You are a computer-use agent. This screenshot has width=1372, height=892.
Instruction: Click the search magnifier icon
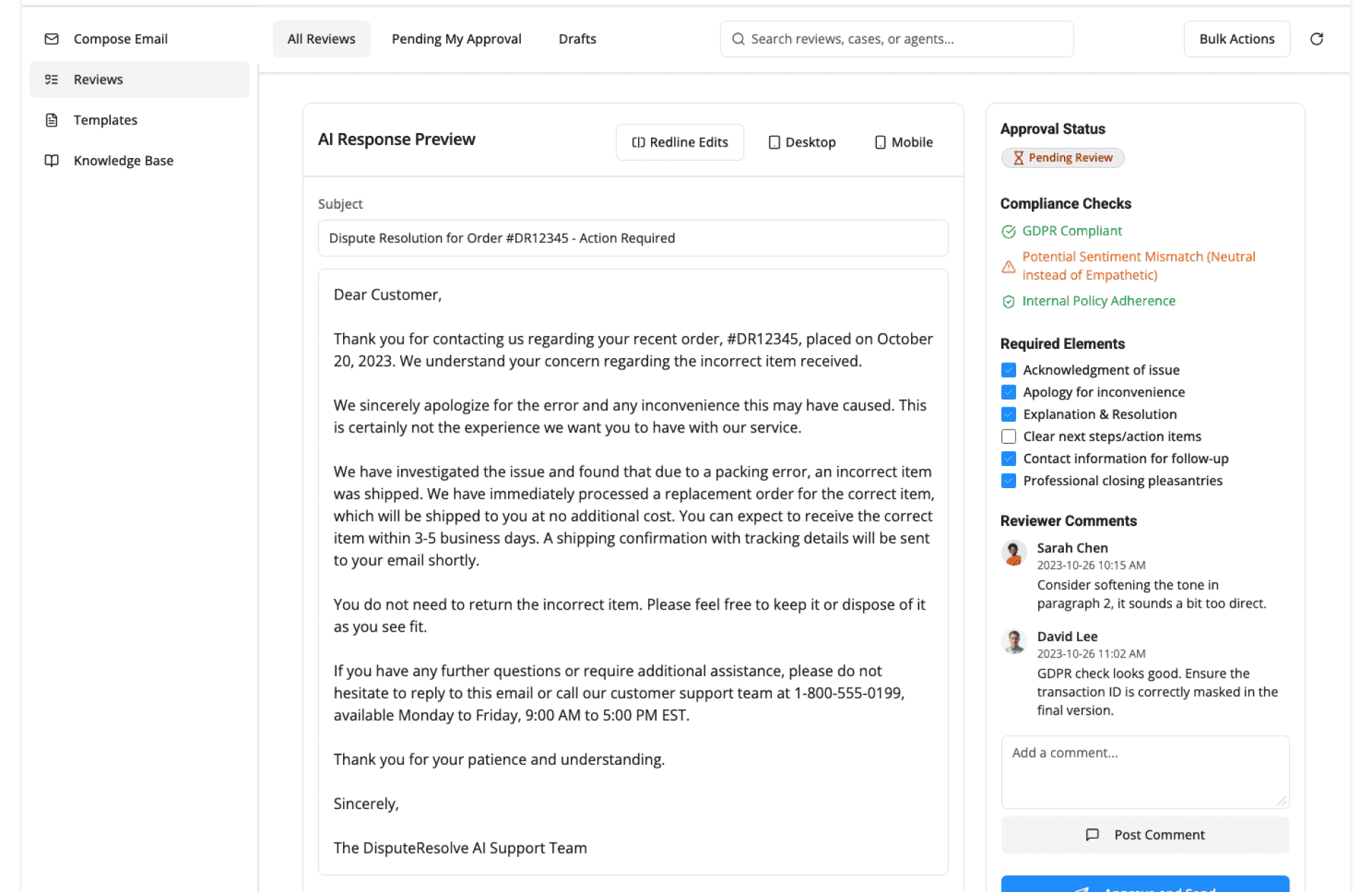point(738,39)
